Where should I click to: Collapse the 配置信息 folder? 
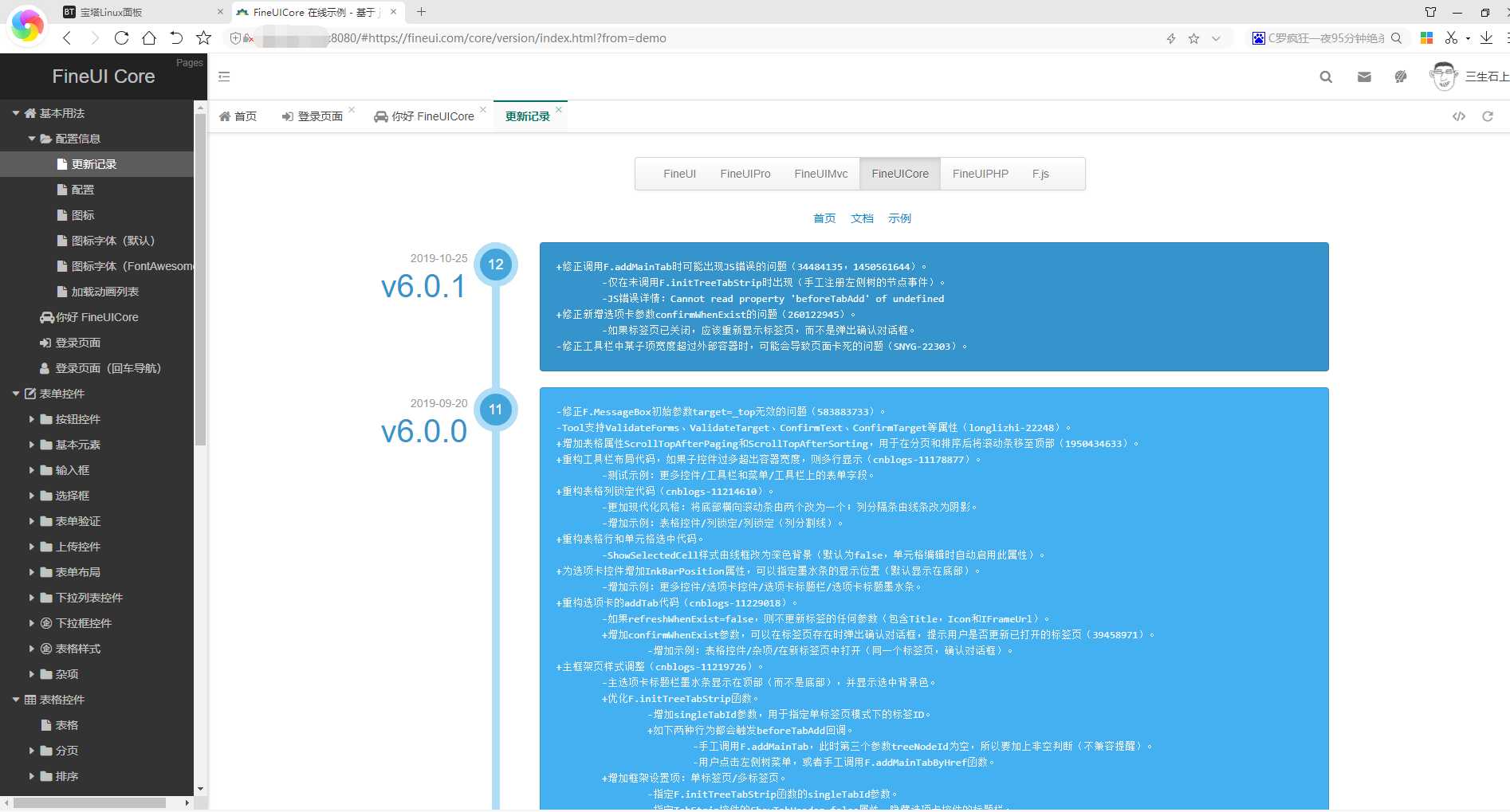(x=32, y=139)
